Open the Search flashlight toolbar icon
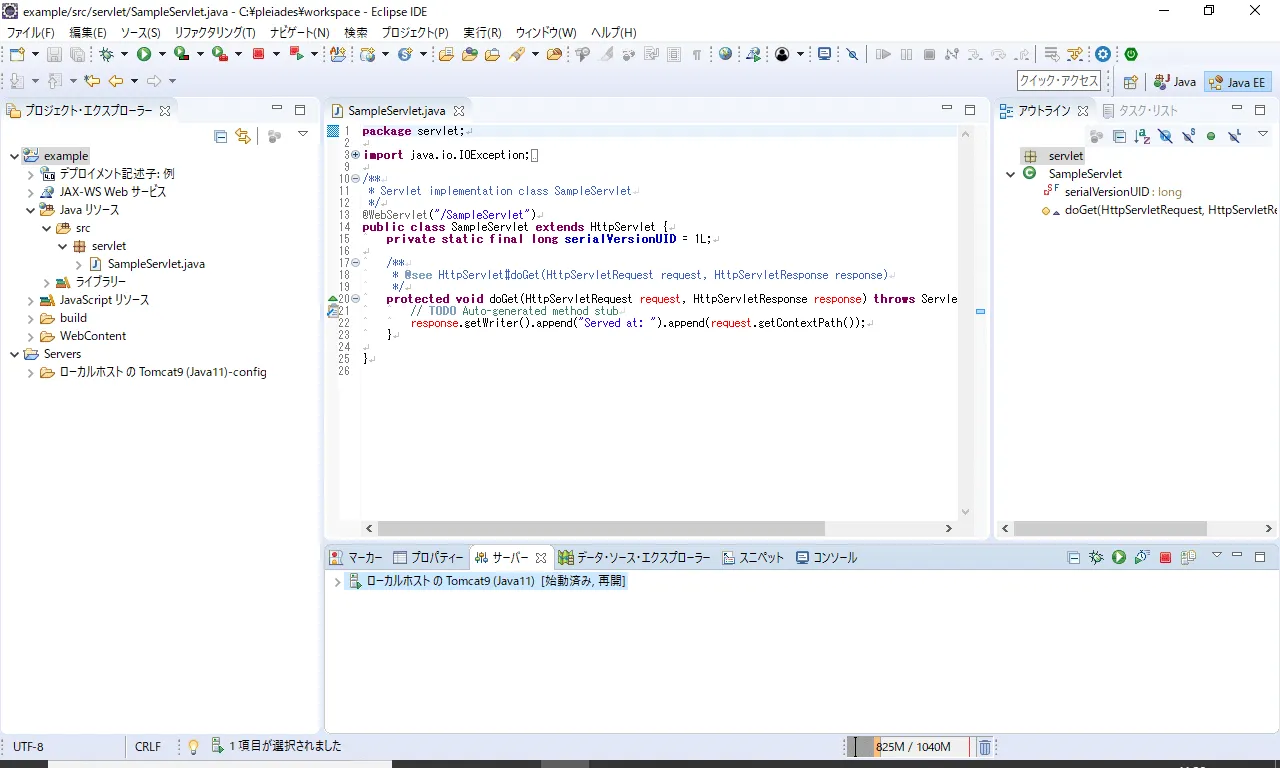 [517, 54]
